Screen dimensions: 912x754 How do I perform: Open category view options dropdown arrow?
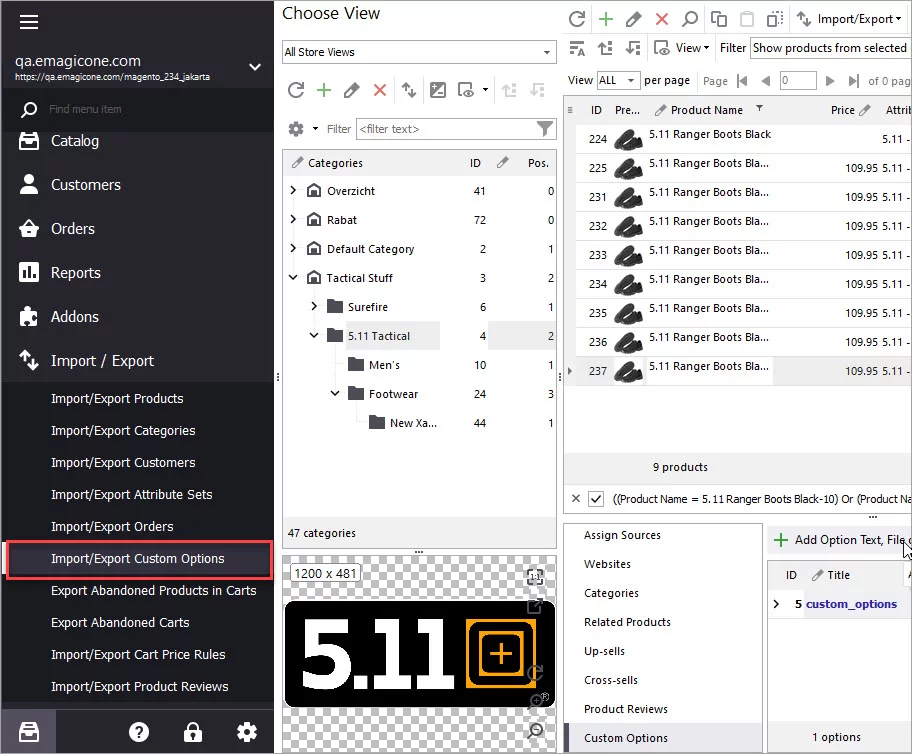485,90
